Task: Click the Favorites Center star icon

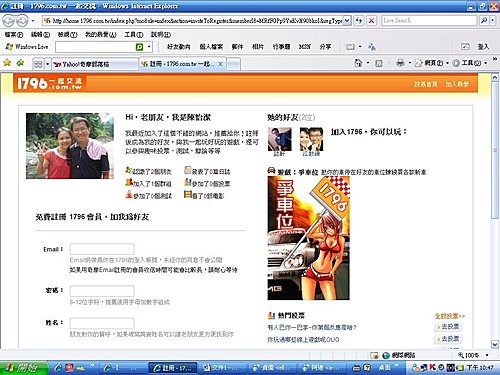Action: (7, 63)
